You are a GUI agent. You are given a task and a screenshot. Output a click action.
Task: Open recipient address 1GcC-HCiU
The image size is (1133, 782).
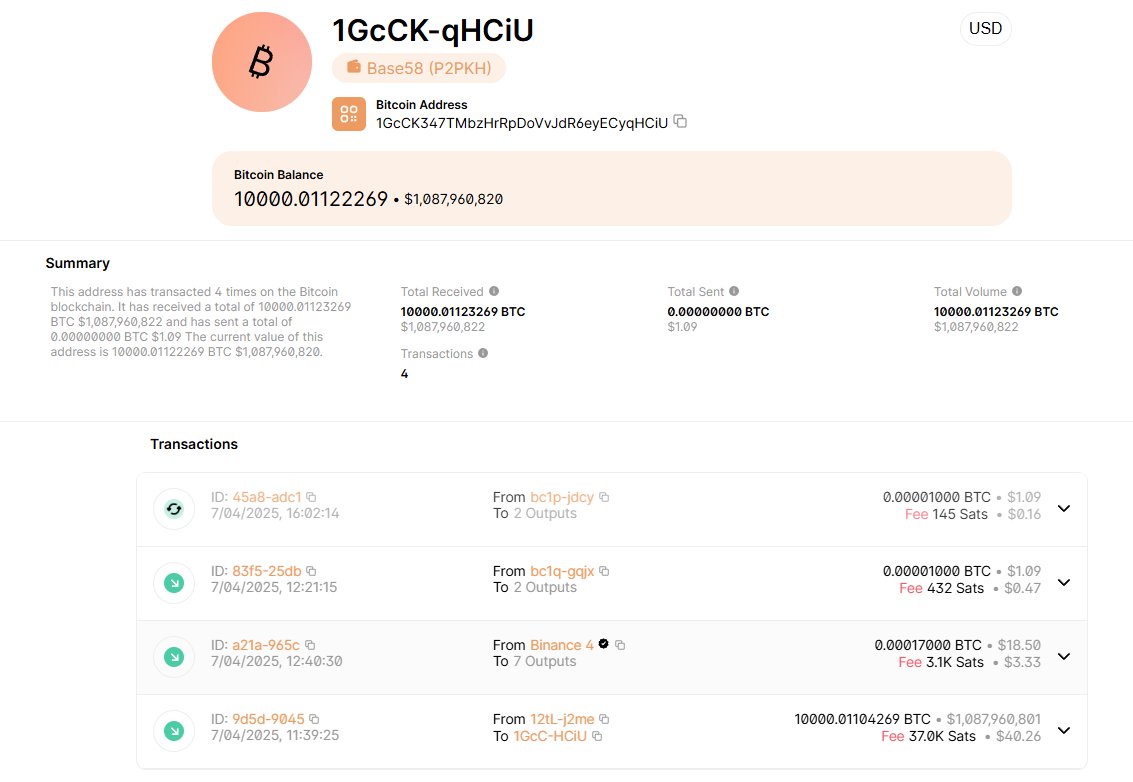click(550, 736)
